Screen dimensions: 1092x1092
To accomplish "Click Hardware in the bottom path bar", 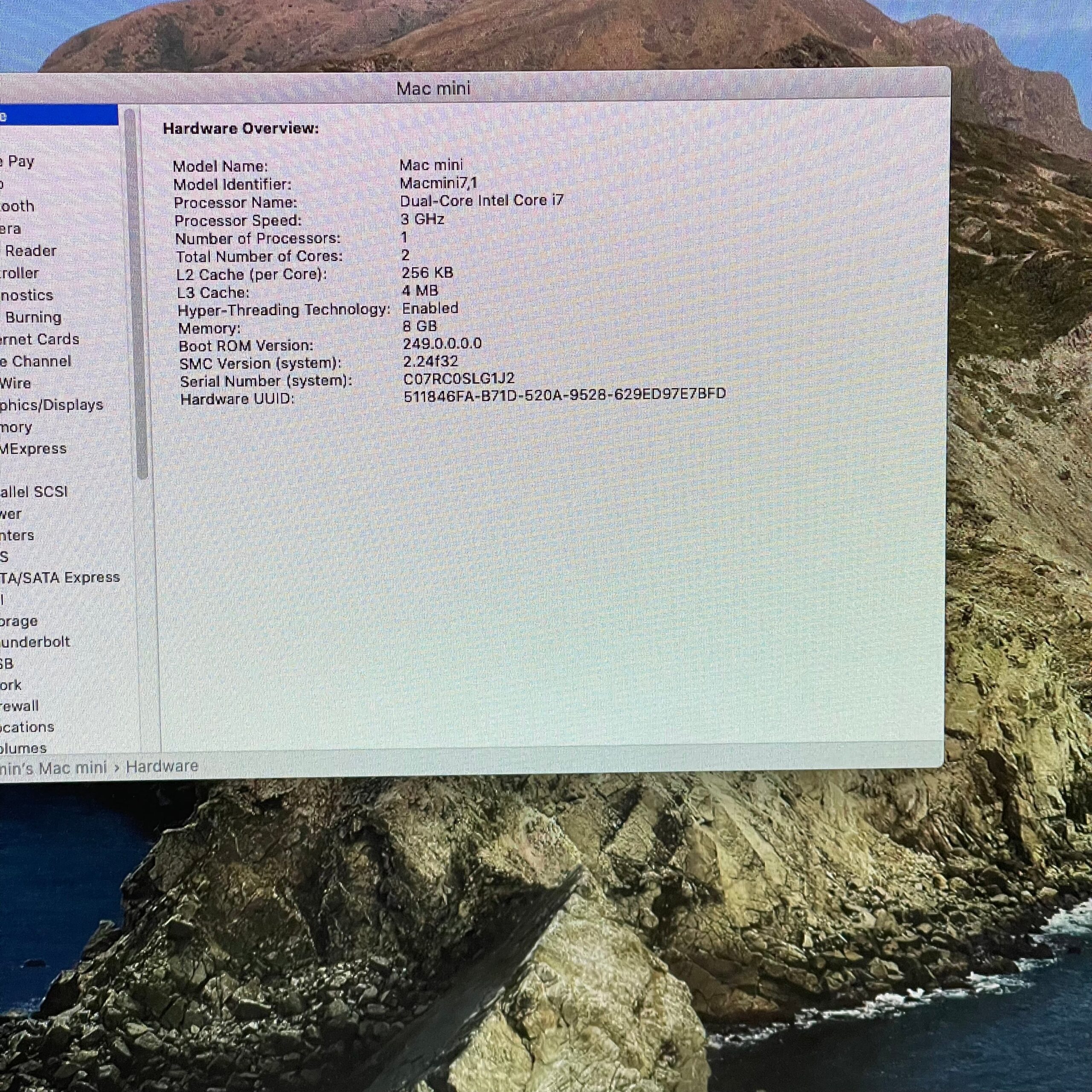I will (x=162, y=767).
